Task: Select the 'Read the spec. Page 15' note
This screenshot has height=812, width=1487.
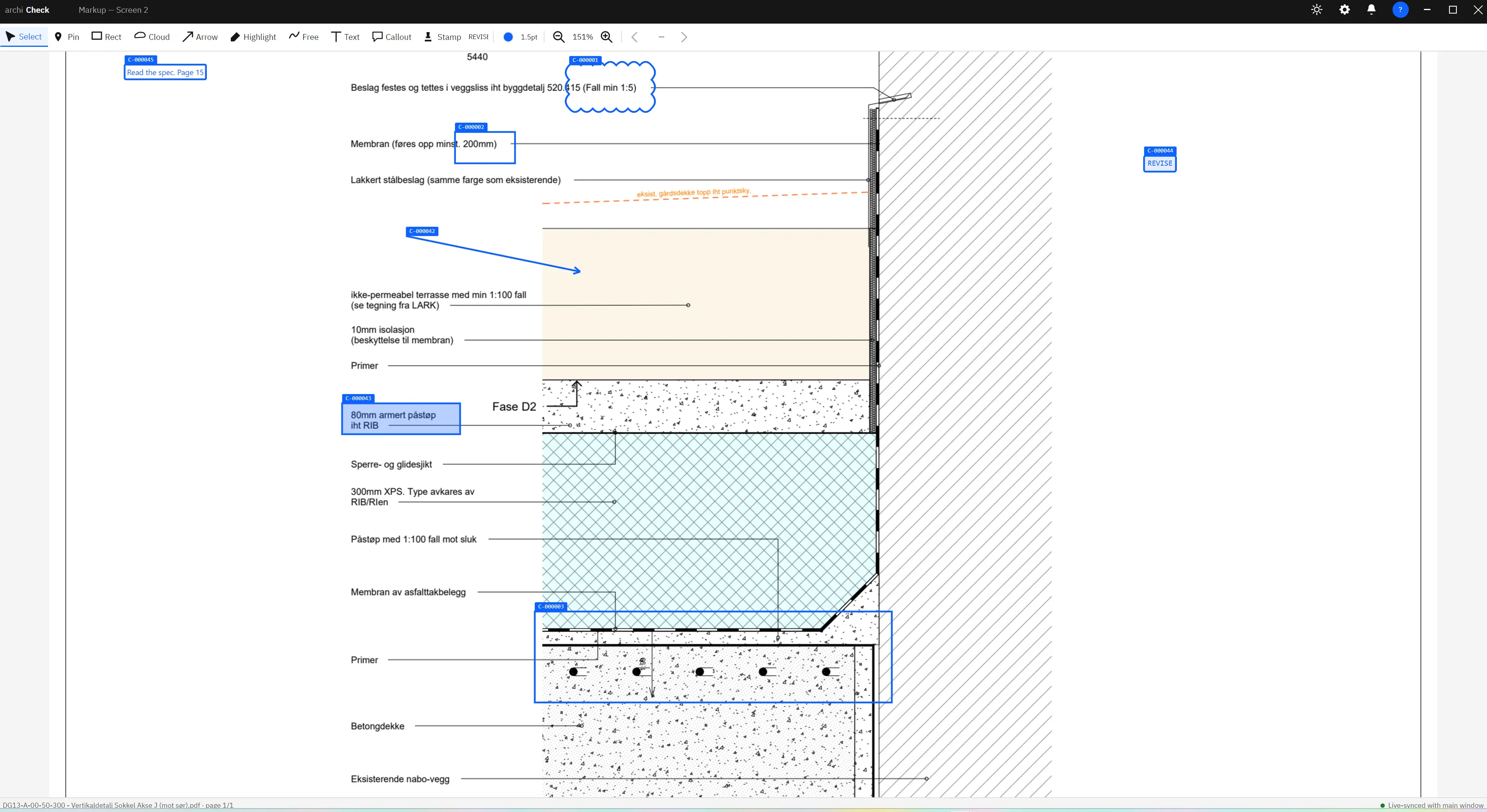Action: pos(165,72)
